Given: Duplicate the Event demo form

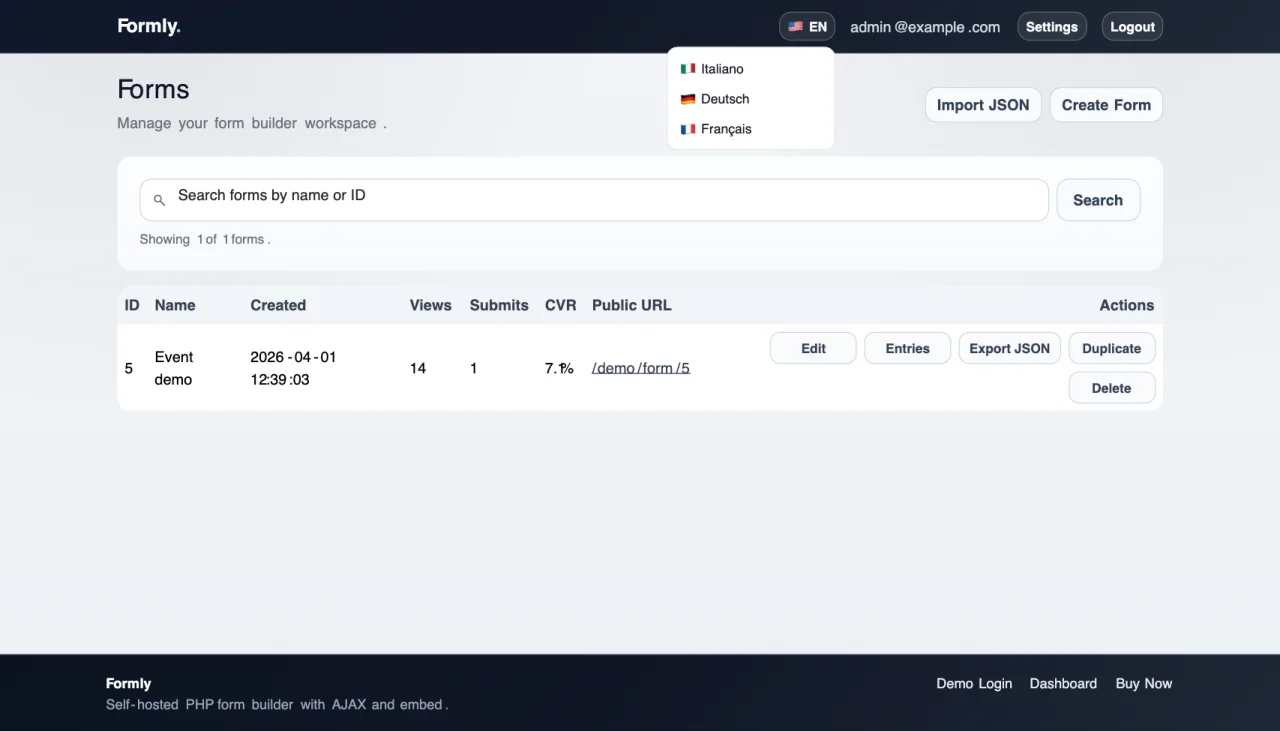Looking at the screenshot, I should click(x=1112, y=348).
